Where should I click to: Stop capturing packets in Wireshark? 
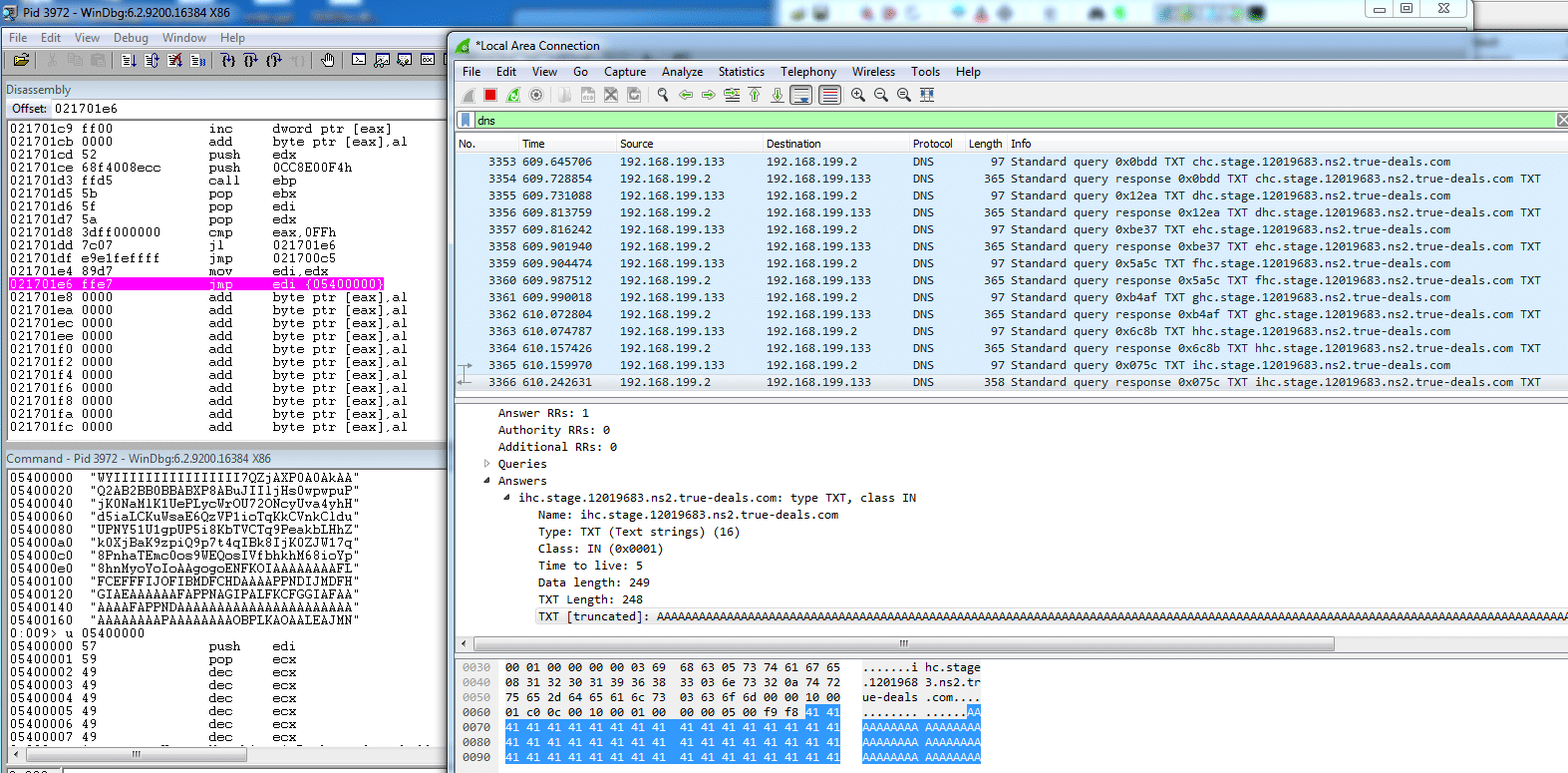(x=490, y=95)
